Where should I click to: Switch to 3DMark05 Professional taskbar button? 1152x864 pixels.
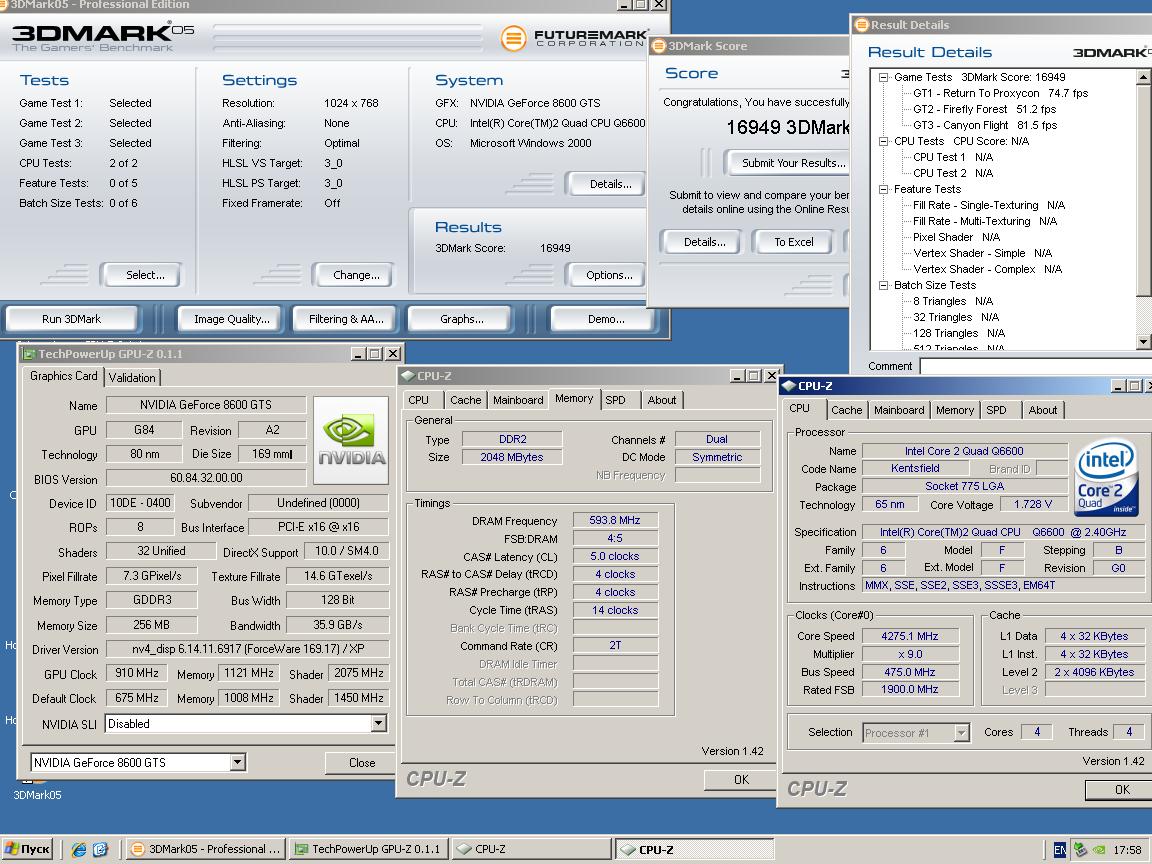click(x=206, y=849)
